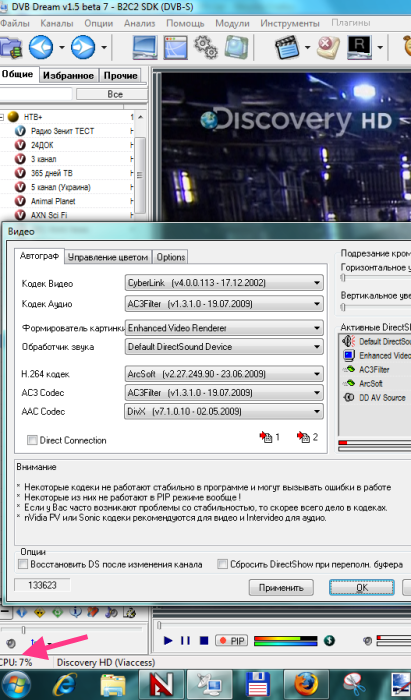Start playback with the play button
Screen dimensions: 411x700
pos(168,641)
